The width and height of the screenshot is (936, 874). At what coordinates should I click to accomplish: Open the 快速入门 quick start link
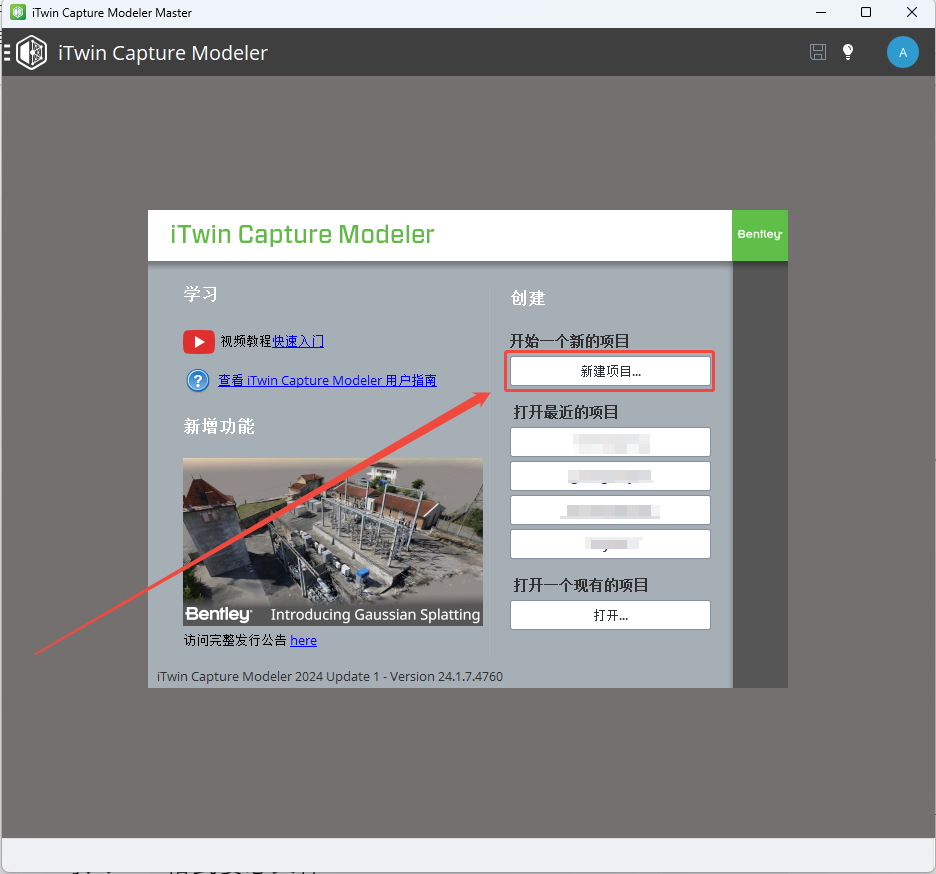(298, 341)
